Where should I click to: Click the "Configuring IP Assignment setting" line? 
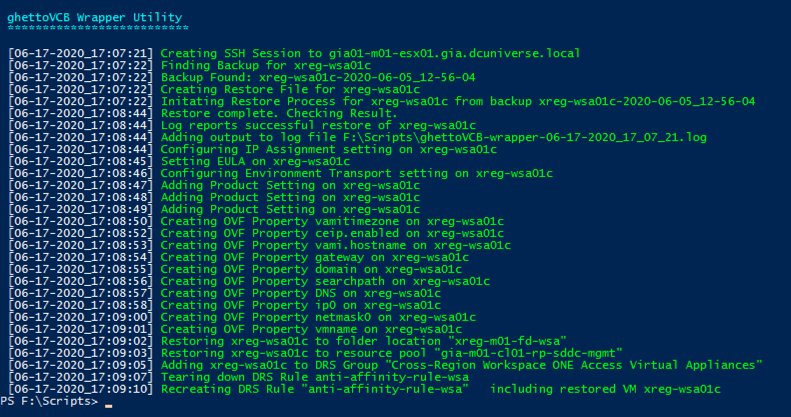coord(329,149)
